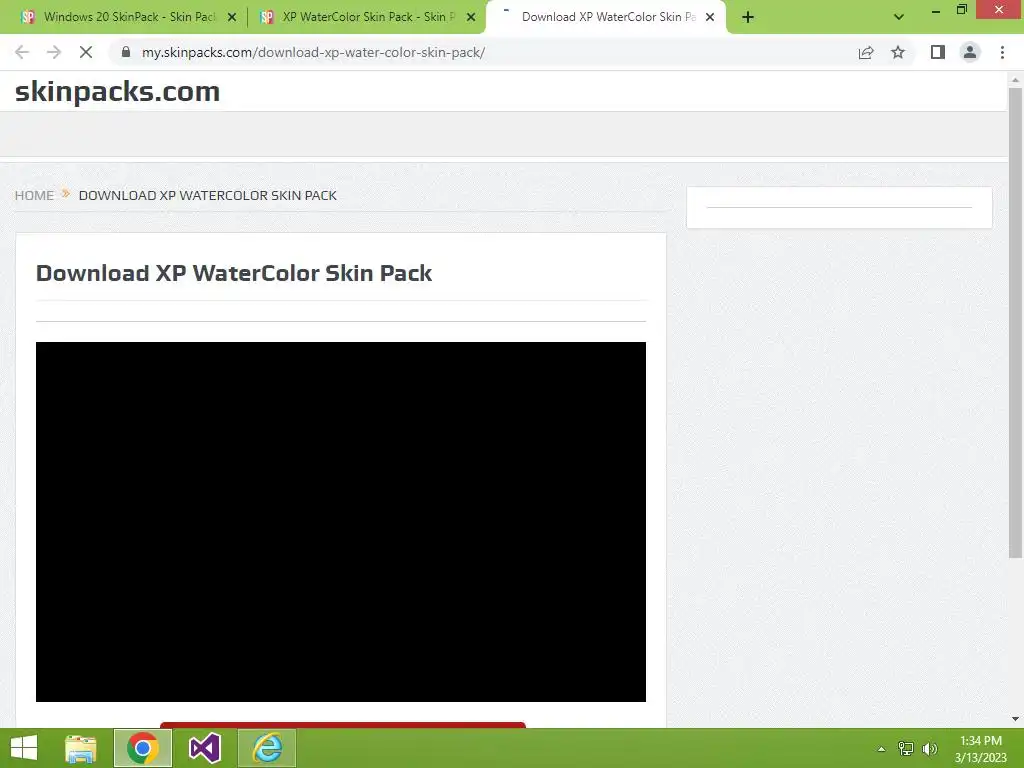Minimize the Chrome window
The width and height of the screenshot is (1024, 768).
click(x=936, y=10)
